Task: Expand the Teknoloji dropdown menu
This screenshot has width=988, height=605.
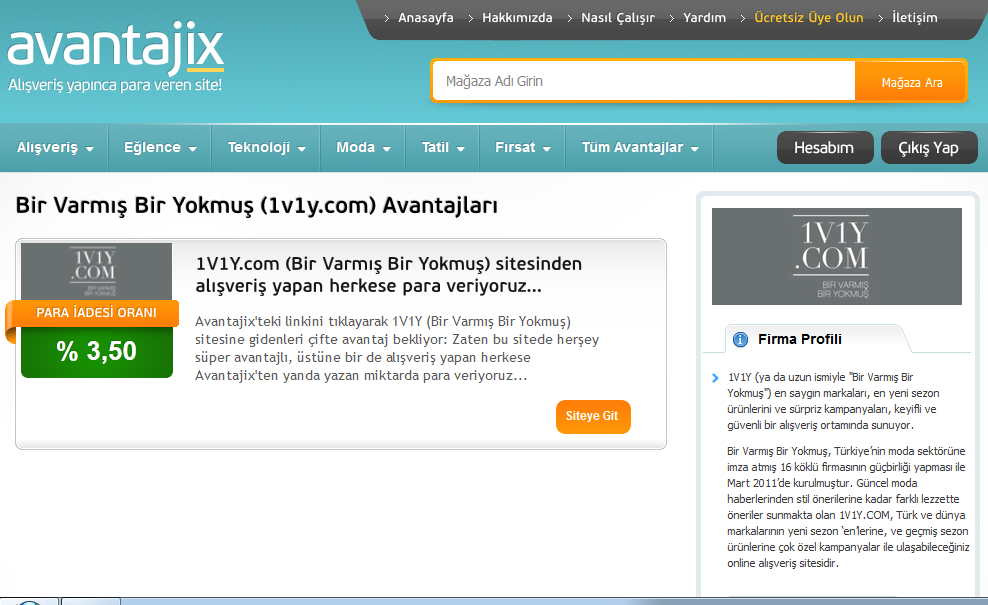Action: 267,147
